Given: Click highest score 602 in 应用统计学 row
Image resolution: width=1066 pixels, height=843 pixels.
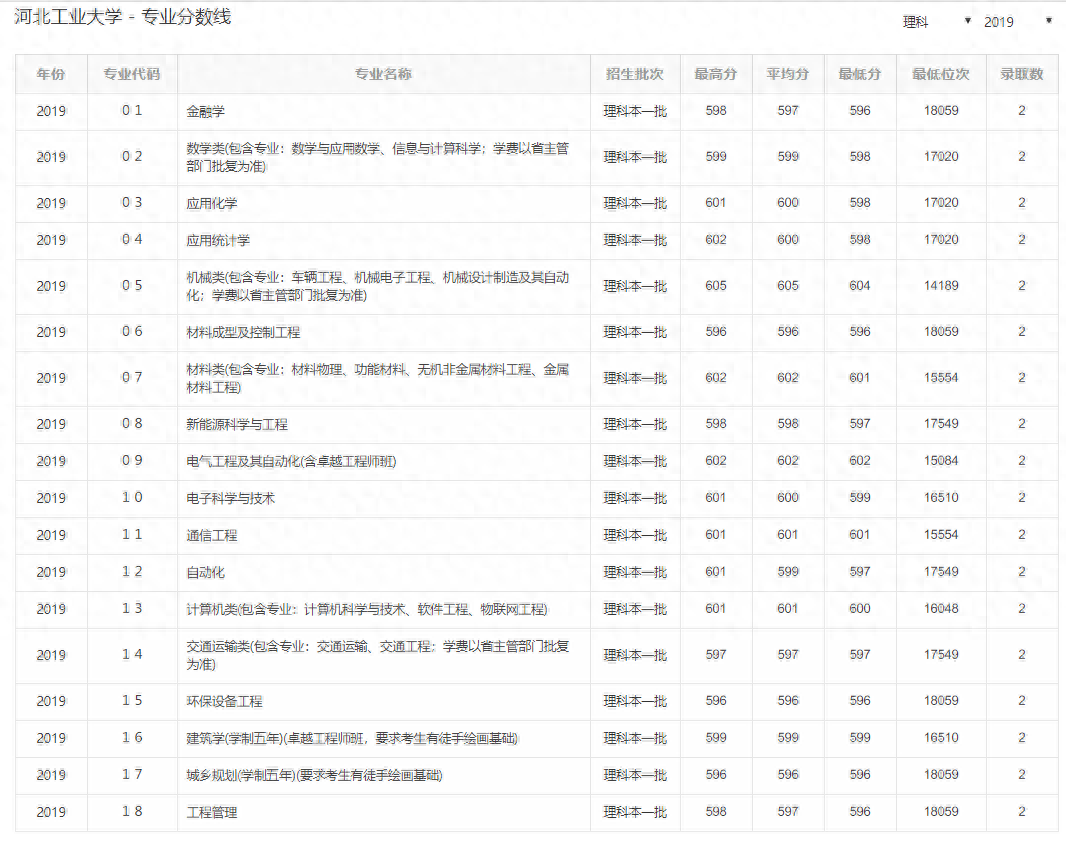Looking at the screenshot, I should click(716, 239).
